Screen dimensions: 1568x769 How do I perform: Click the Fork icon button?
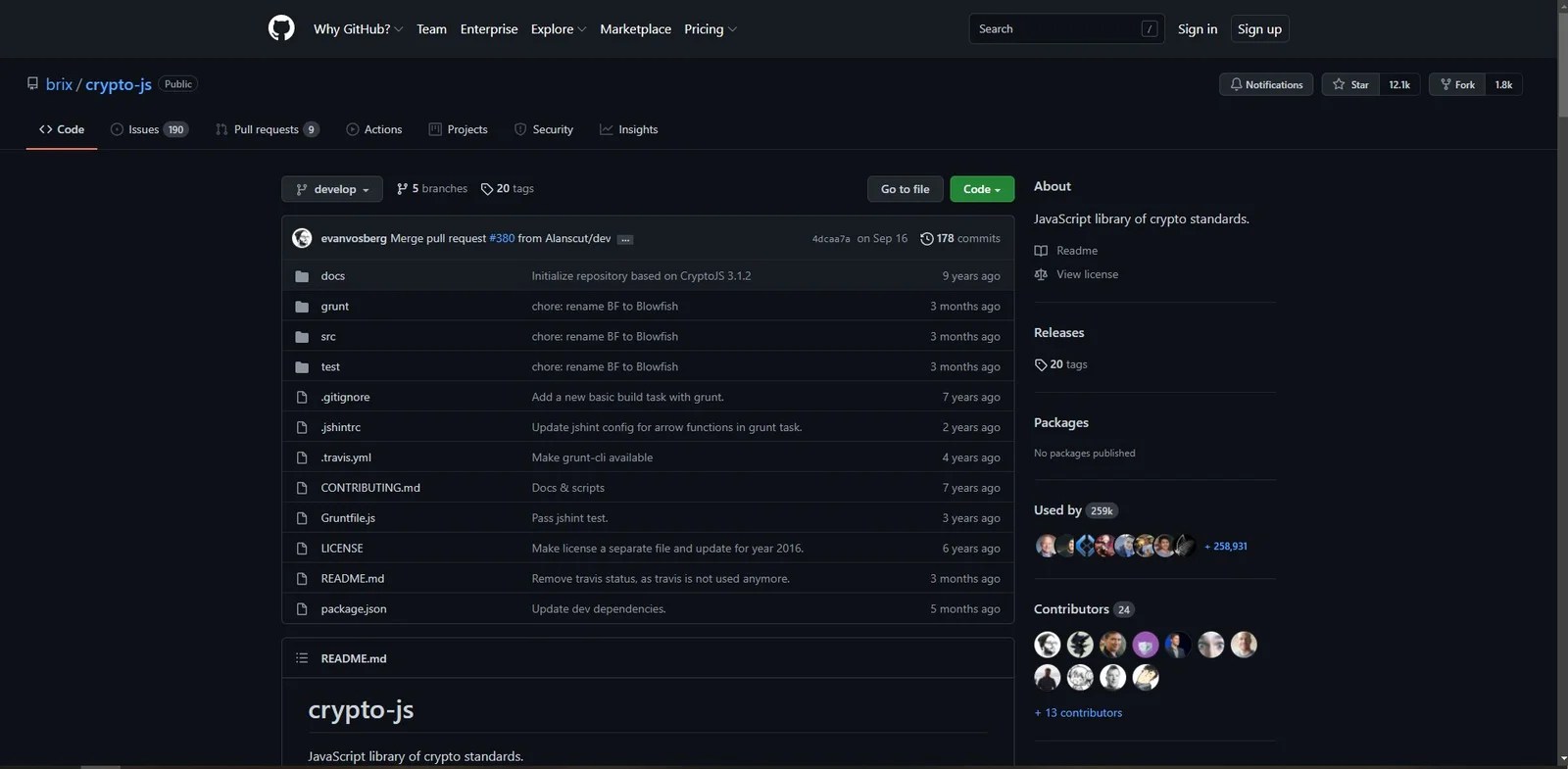1457,84
